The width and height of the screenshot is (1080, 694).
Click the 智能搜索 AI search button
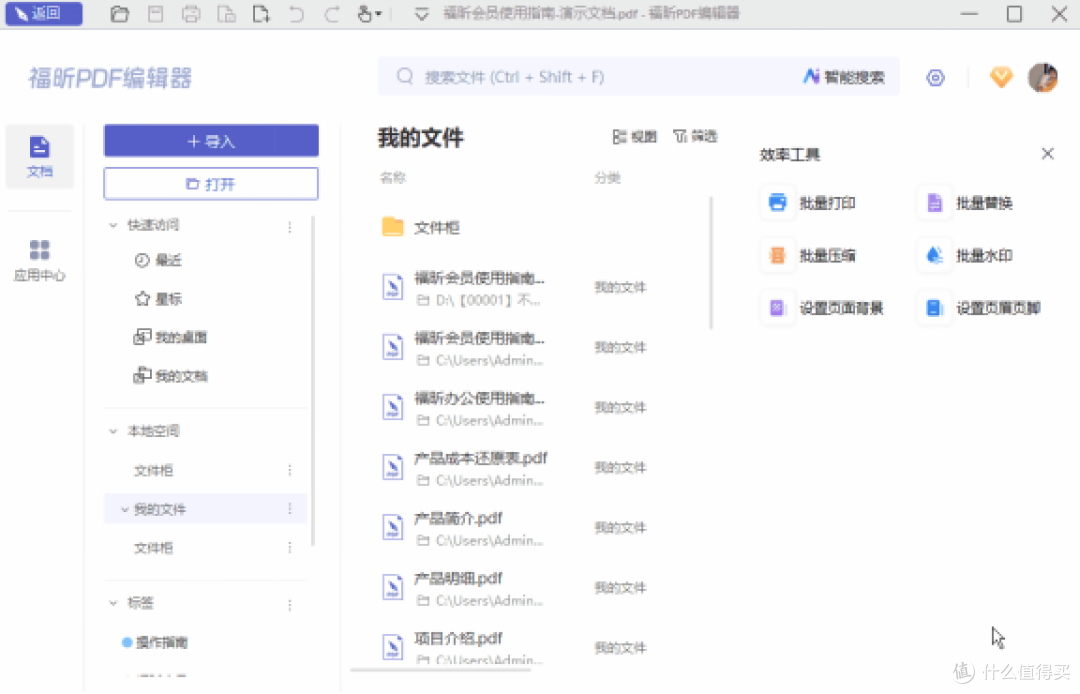pyautogui.click(x=844, y=77)
